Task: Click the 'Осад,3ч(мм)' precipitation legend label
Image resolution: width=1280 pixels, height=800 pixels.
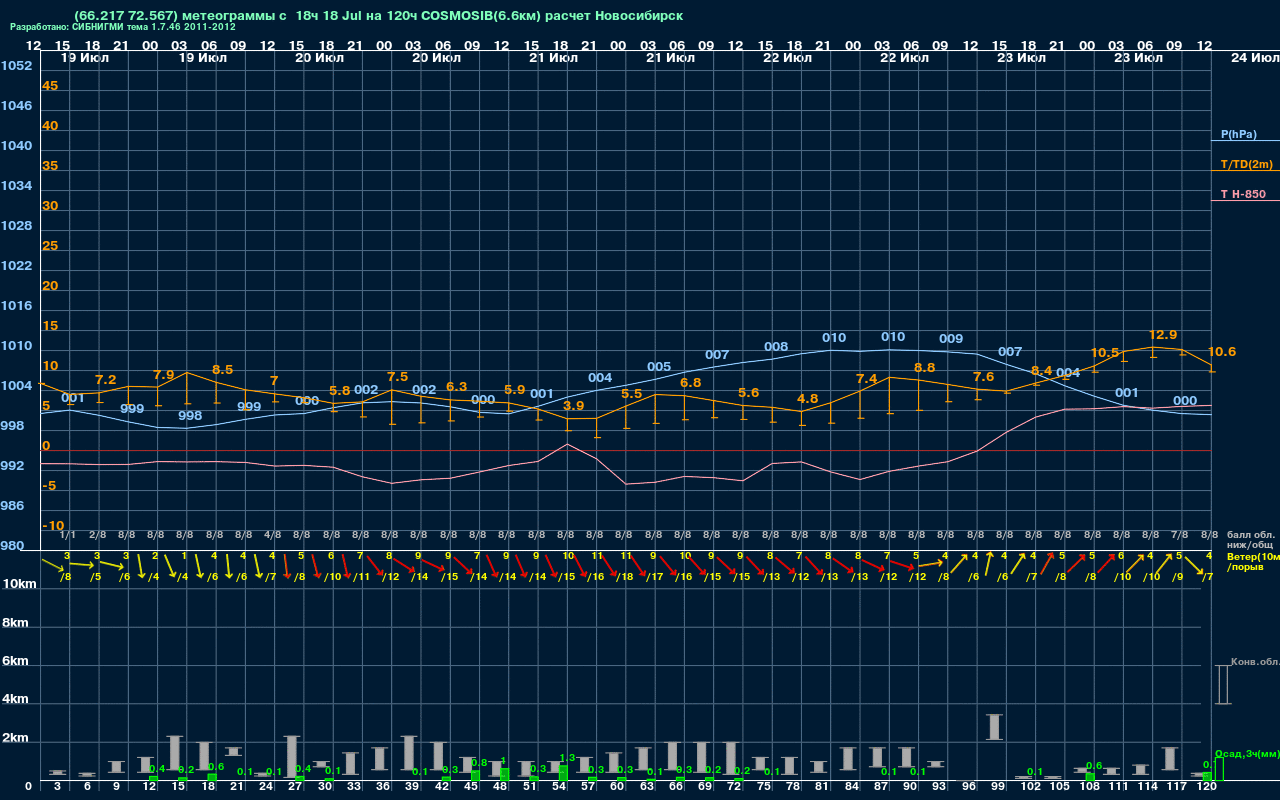Action: click(x=1247, y=753)
